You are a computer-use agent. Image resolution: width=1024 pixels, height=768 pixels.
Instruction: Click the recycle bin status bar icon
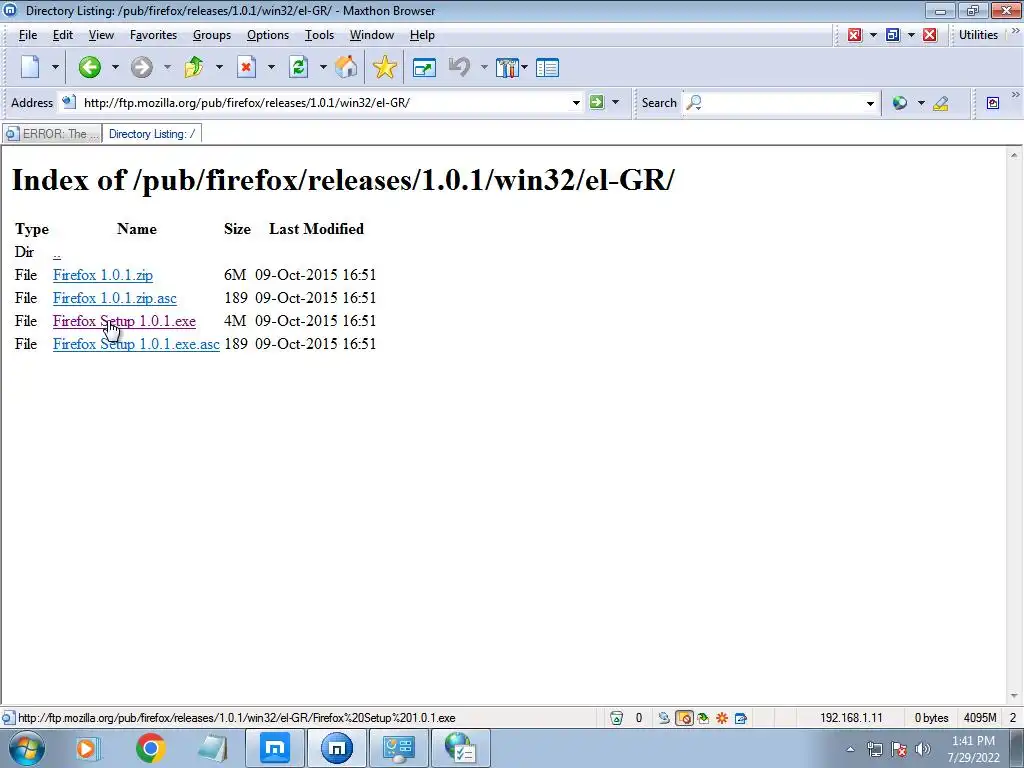pyautogui.click(x=616, y=718)
